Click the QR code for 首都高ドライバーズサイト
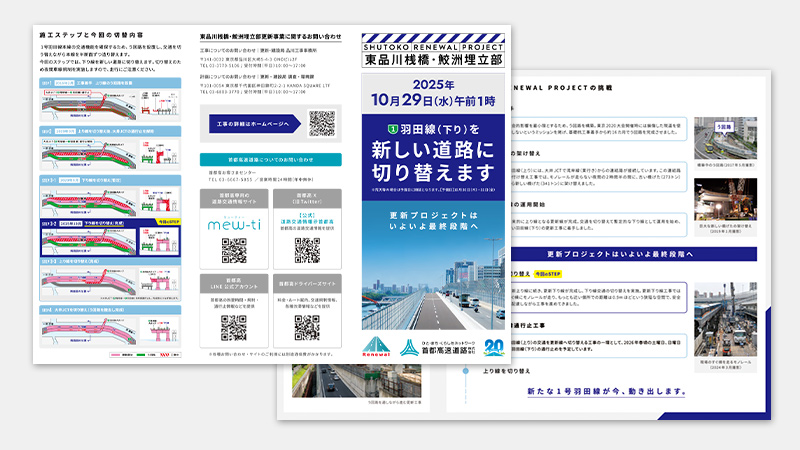Viewport: 800px width, 450px height. click(309, 325)
